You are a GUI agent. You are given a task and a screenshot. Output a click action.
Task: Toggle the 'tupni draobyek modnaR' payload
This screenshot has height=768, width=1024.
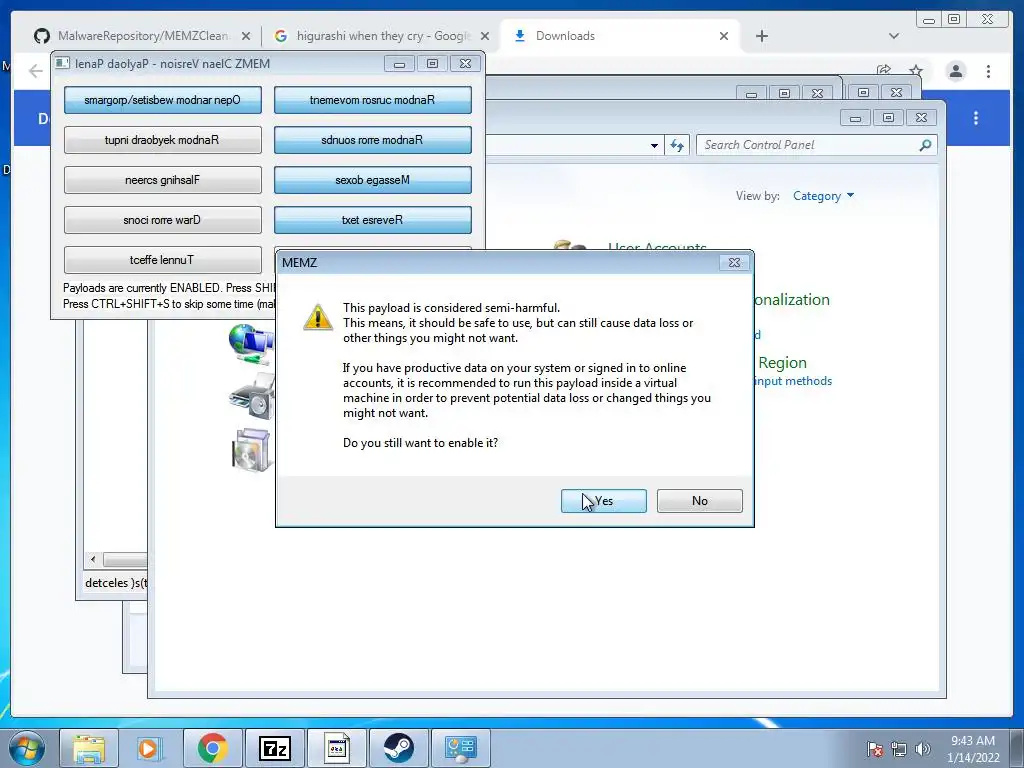coord(163,140)
